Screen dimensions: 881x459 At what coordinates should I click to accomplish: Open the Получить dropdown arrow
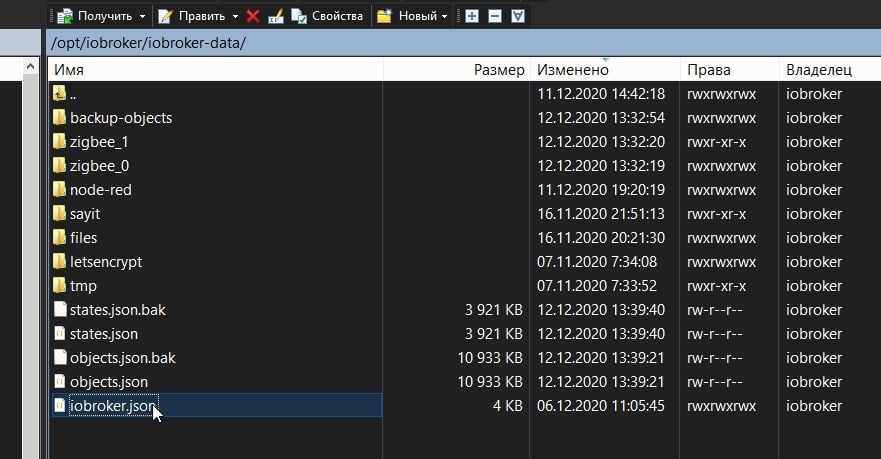pyautogui.click(x=142, y=16)
